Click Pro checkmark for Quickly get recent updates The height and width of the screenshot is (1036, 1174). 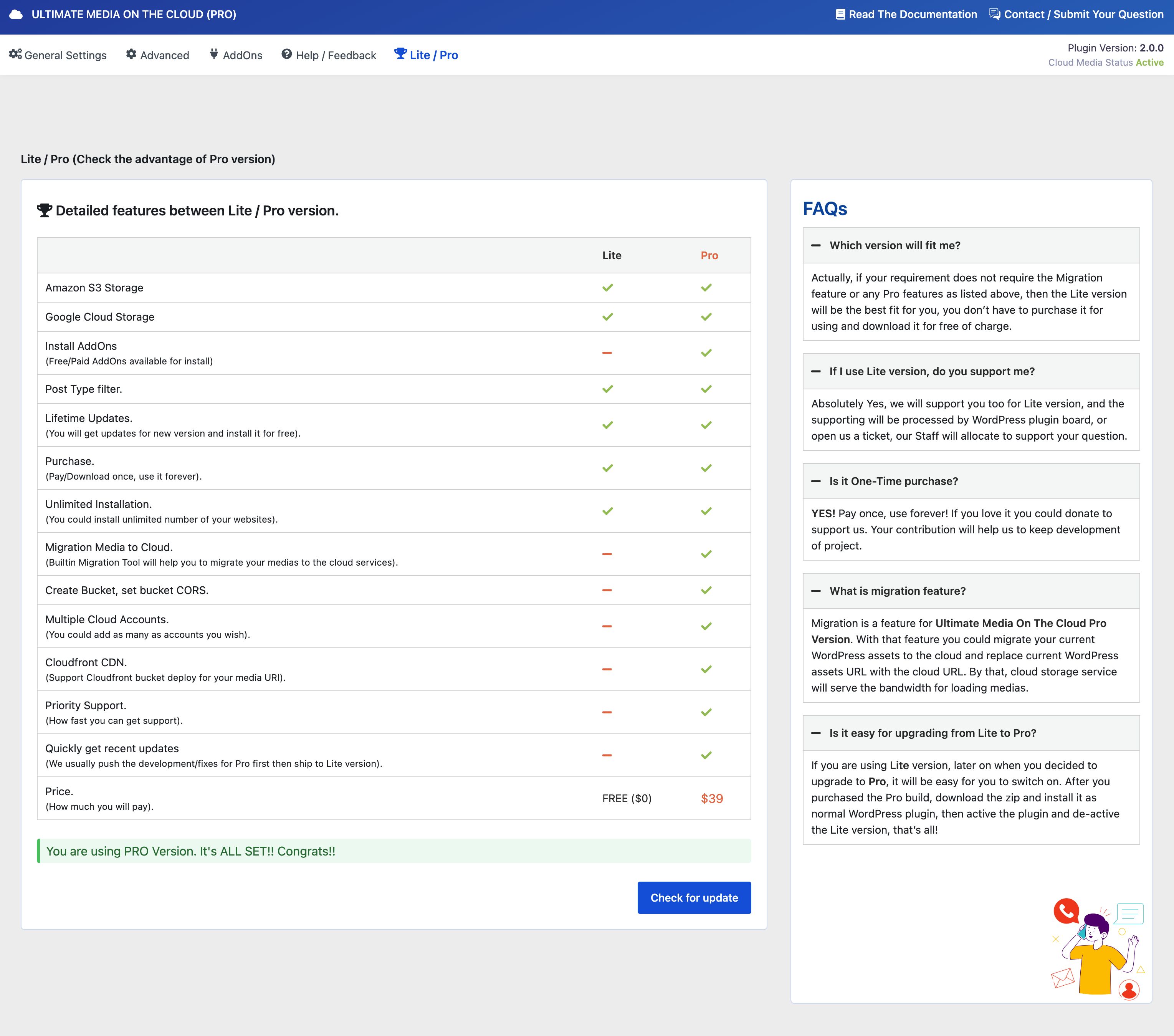coord(706,755)
